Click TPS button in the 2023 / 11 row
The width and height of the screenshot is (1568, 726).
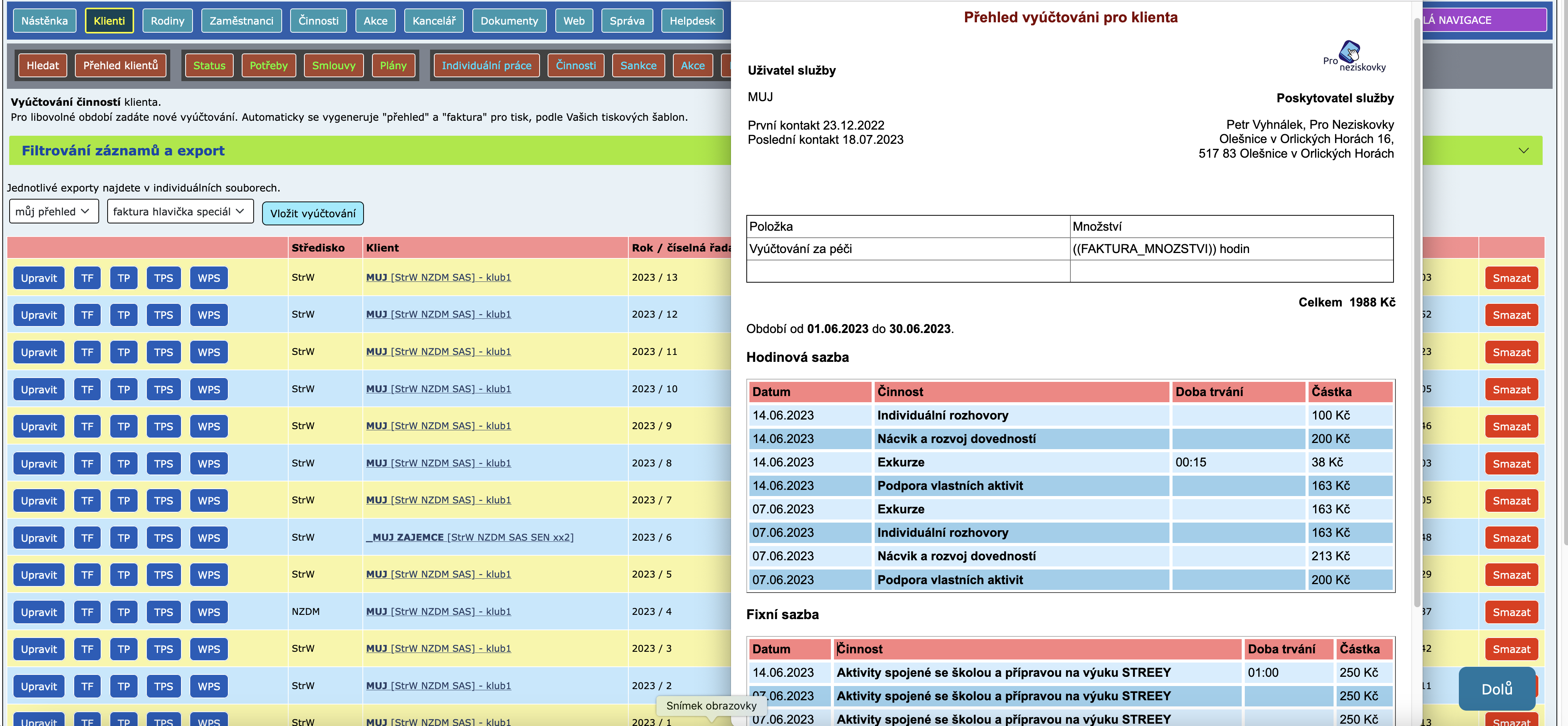(x=163, y=352)
